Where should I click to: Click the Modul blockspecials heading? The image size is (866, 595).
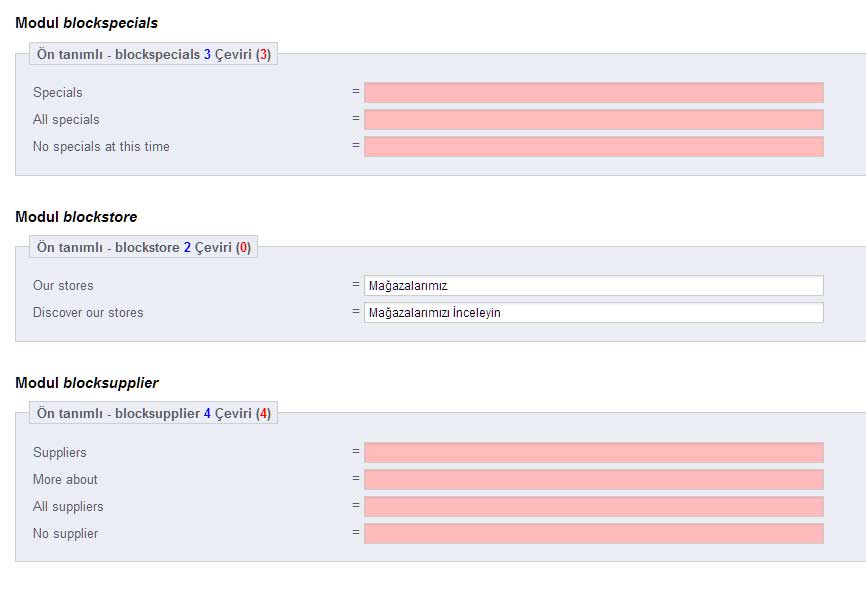86,23
